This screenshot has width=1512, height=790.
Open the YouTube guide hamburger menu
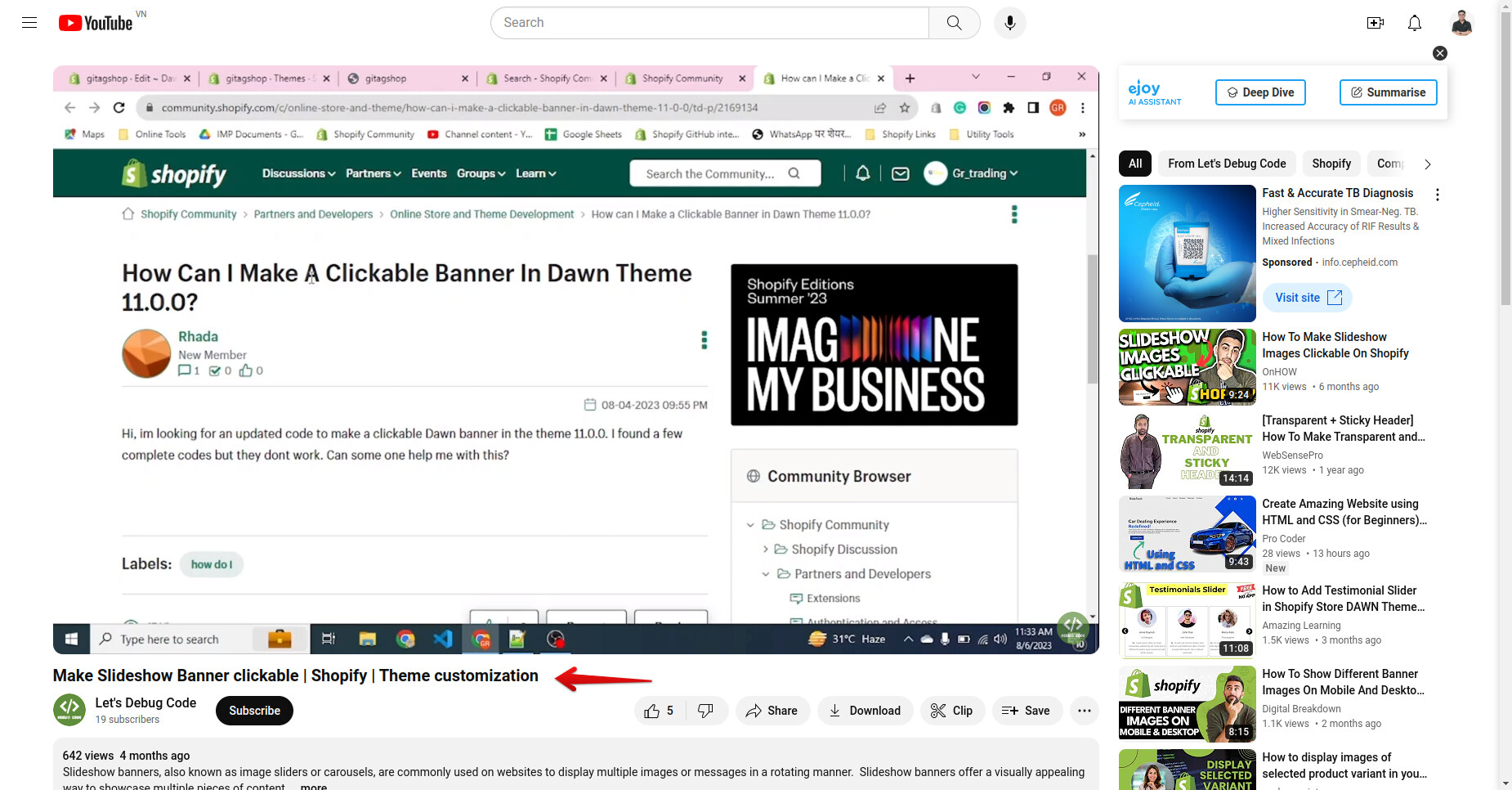[x=29, y=23]
